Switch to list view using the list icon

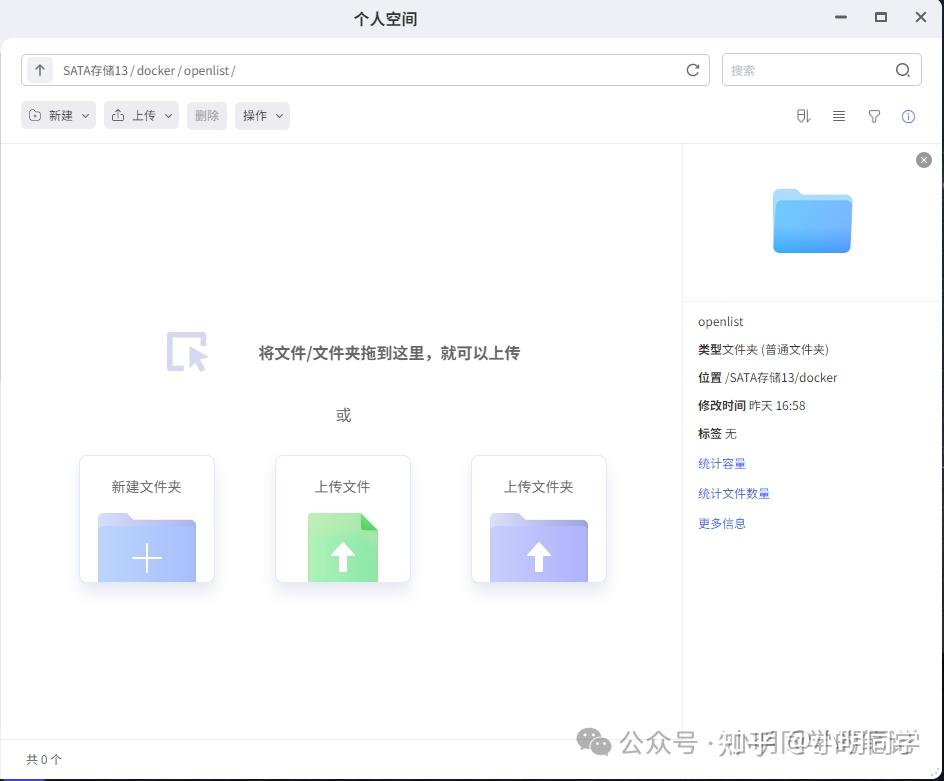tap(838, 116)
